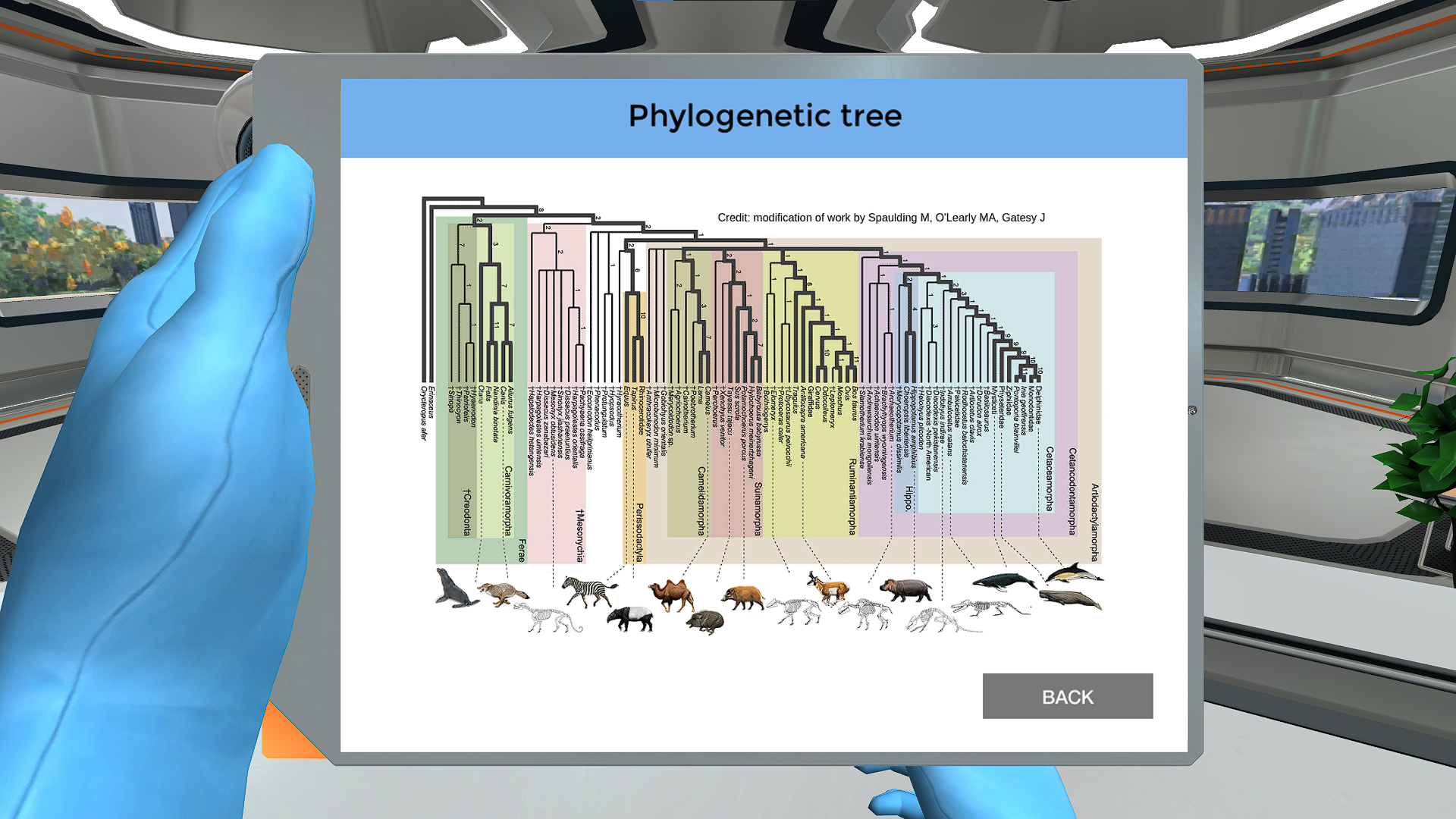The image size is (1456, 819).
Task: Click the sea lion illustration
Action: [x=455, y=588]
